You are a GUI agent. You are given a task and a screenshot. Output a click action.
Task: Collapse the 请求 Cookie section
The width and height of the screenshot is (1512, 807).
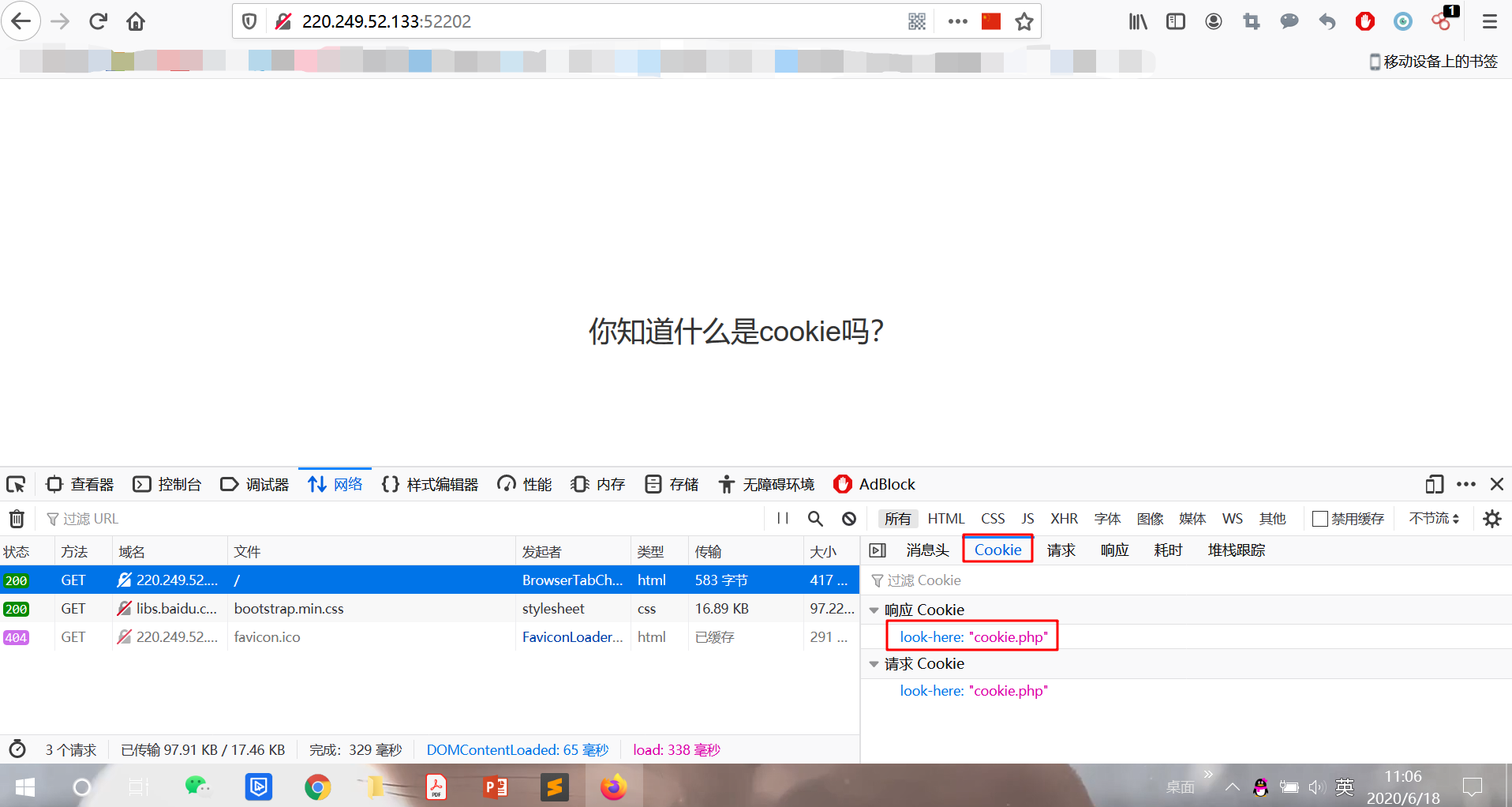[x=874, y=664]
